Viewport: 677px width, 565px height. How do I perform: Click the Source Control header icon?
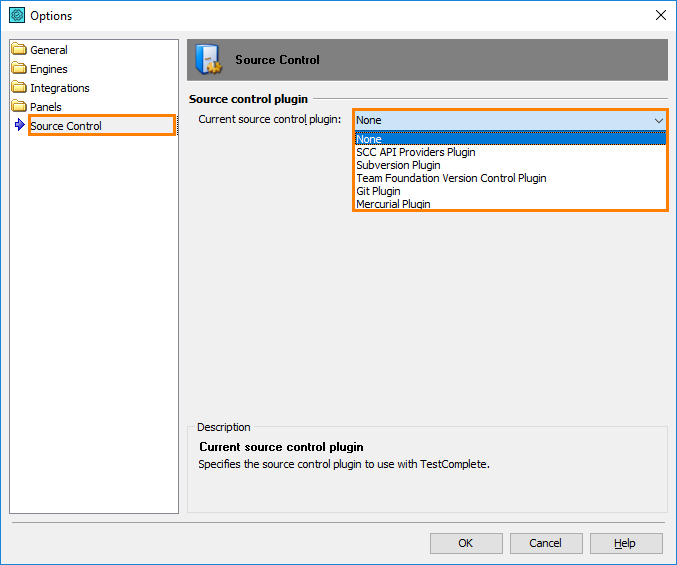[209, 60]
